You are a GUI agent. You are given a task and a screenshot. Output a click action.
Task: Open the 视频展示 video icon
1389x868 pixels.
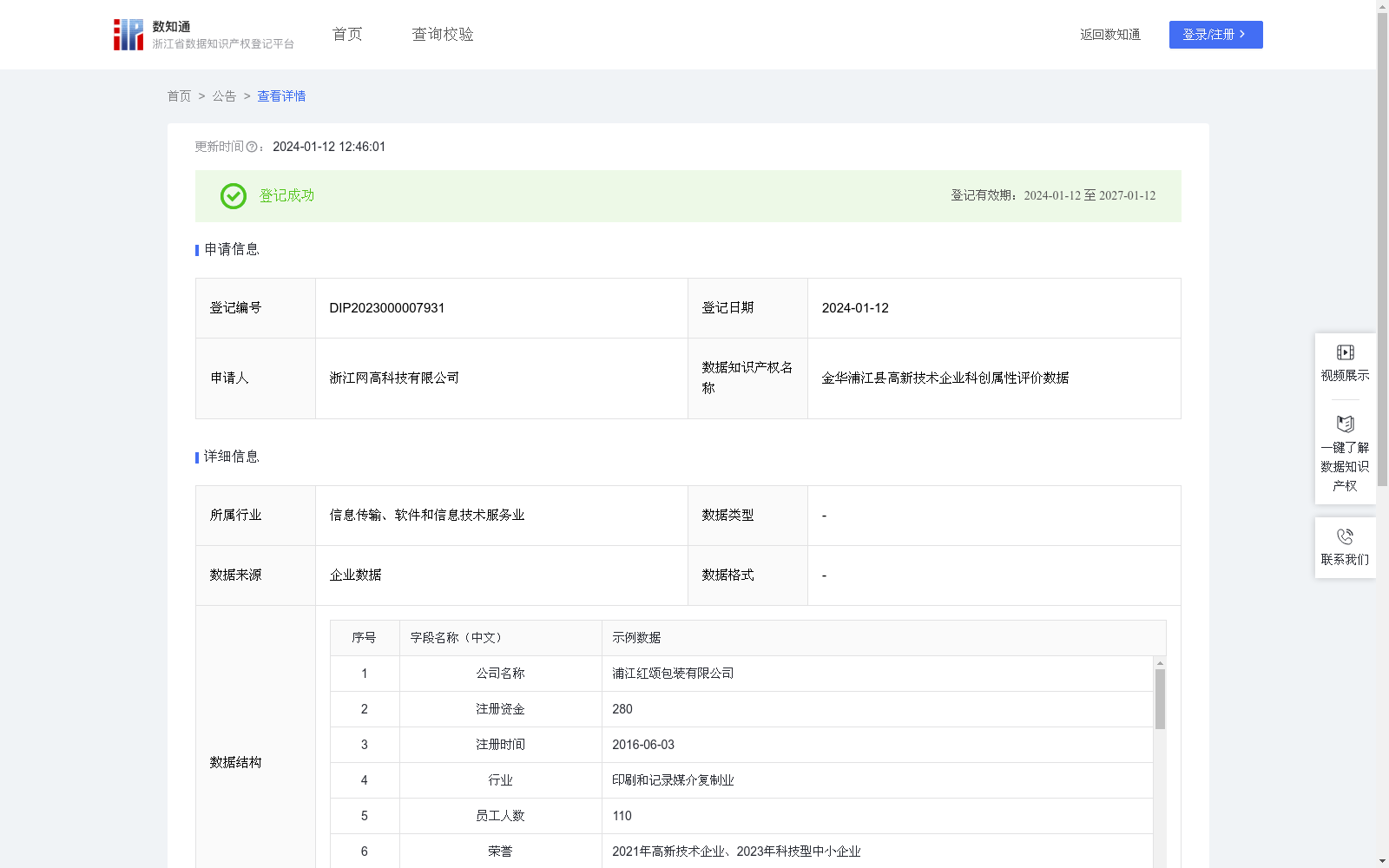[1345, 352]
